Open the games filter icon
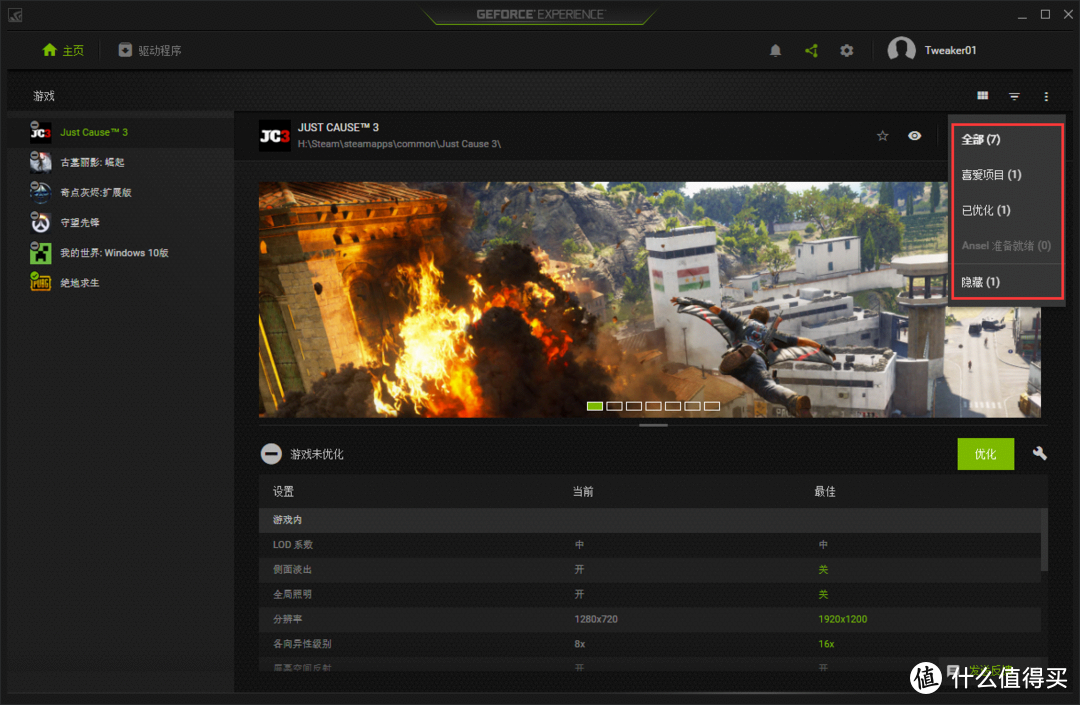The image size is (1080, 705). (1015, 96)
